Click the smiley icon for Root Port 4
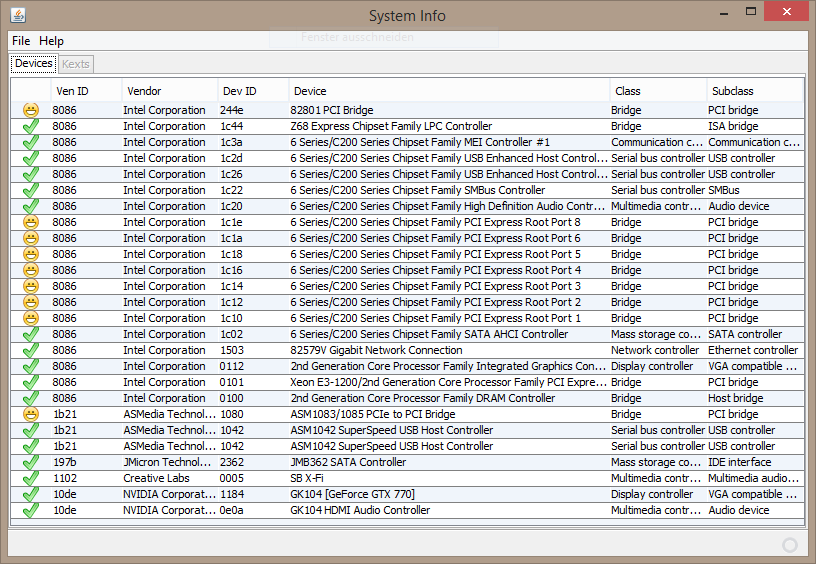Screen dimensions: 816x564 pyautogui.click(x=31, y=271)
